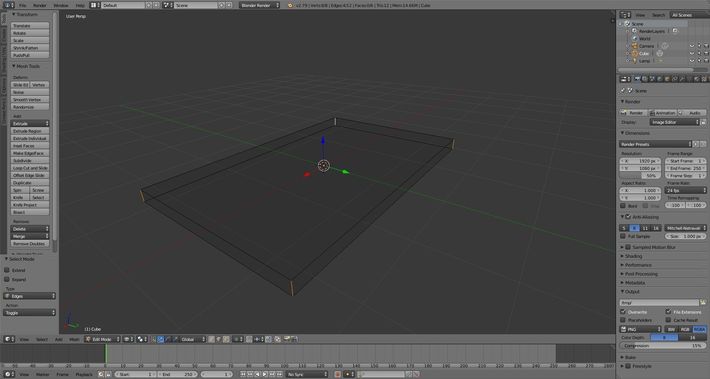Open the Mesh menu in viewport header
The image size is (710, 379).
74,339
